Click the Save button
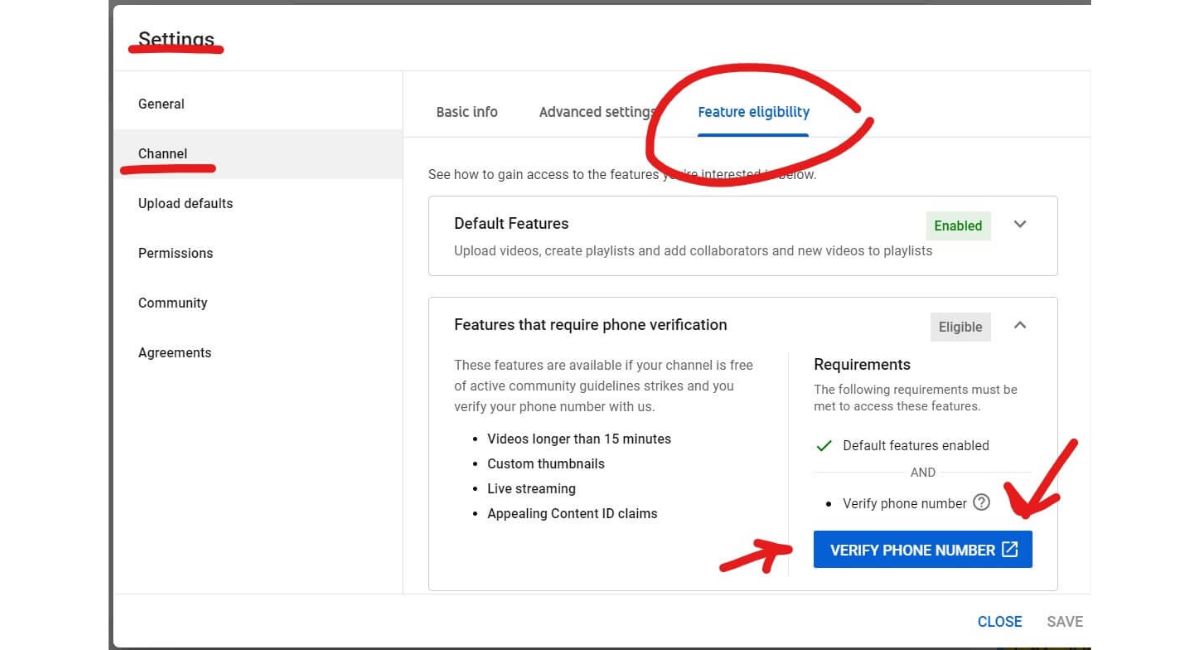Screen dimensions: 1200x650 point(1065,622)
